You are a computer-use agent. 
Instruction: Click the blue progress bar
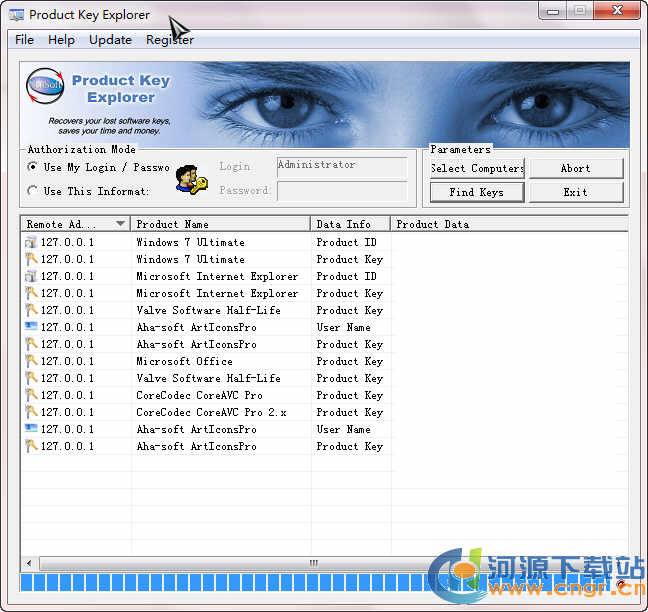point(220,583)
